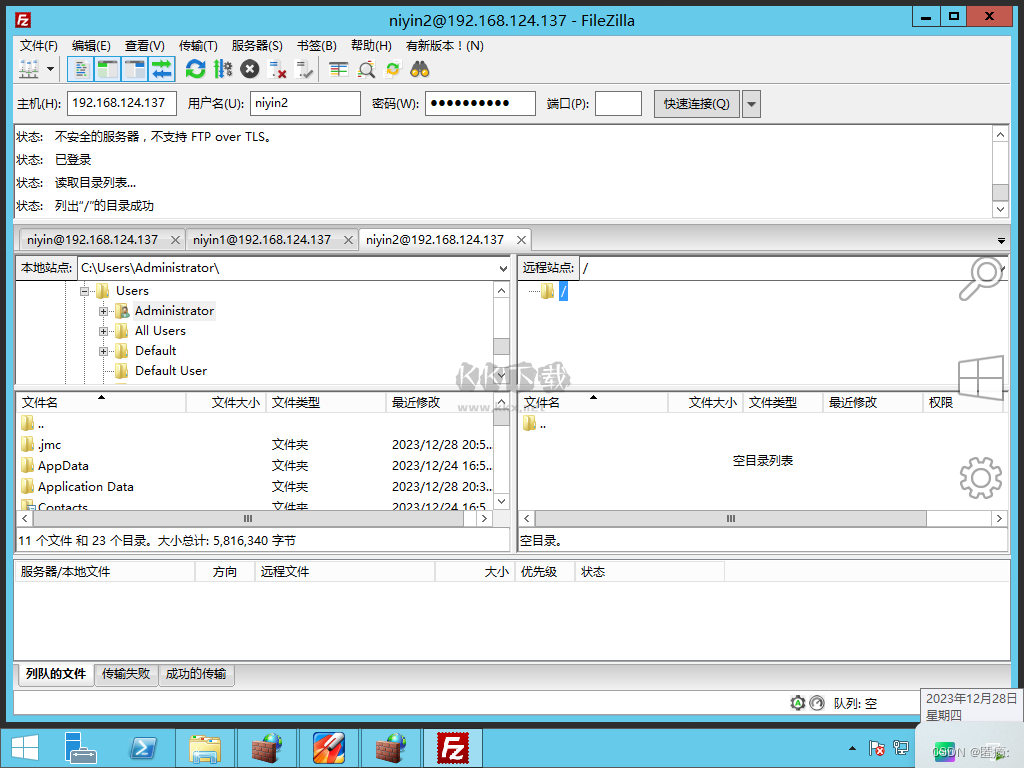Open the 文件(F) menu
This screenshot has height=768, width=1024.
39,46
